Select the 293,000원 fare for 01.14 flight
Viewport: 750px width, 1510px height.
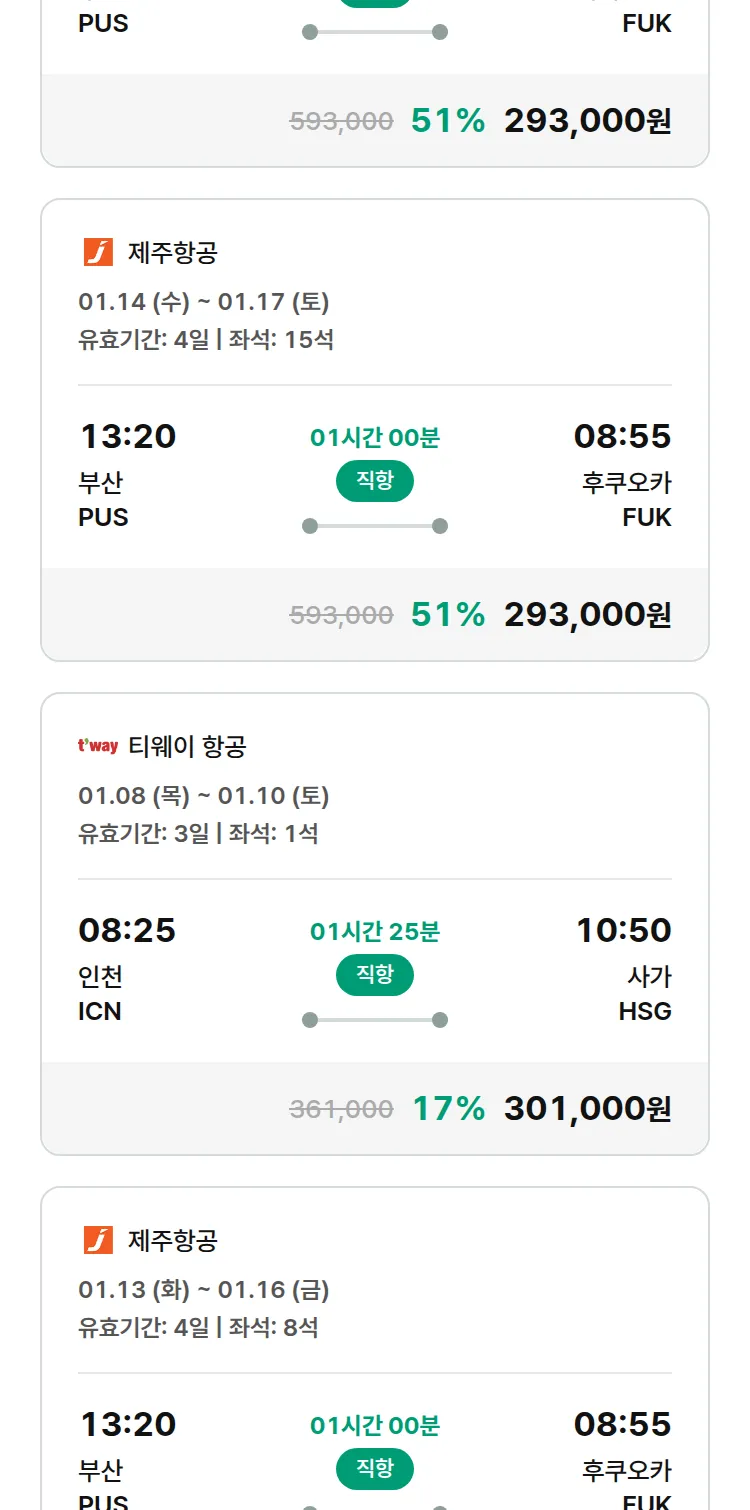[587, 614]
